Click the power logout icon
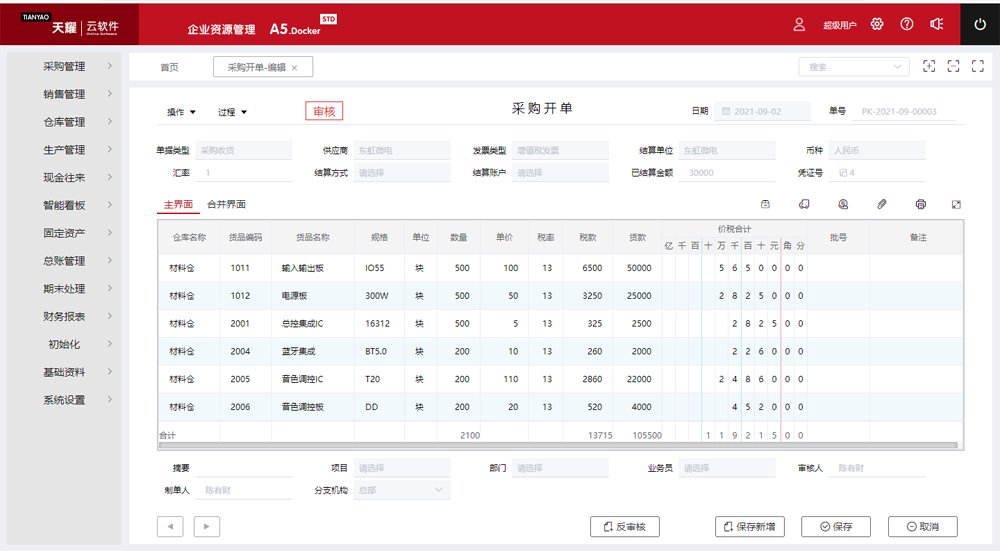1000x551 pixels. 980,24
